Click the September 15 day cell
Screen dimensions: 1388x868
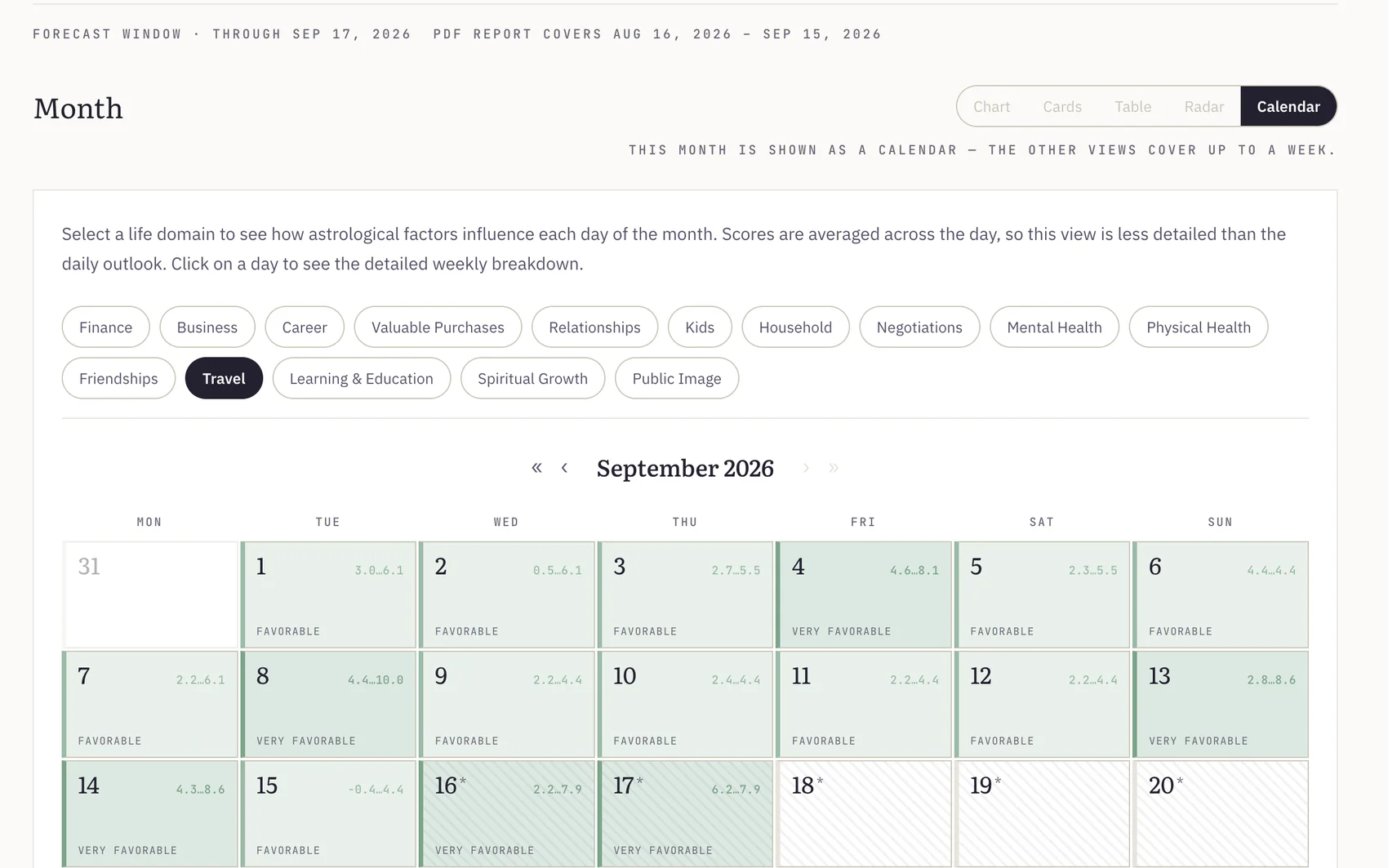[328, 813]
